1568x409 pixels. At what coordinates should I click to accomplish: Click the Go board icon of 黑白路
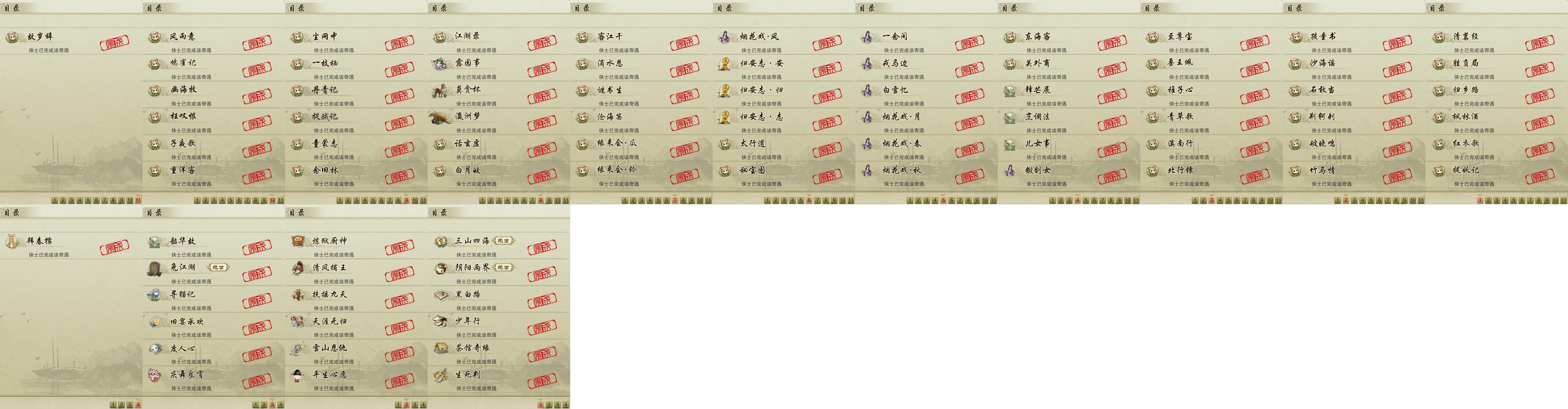[441, 294]
